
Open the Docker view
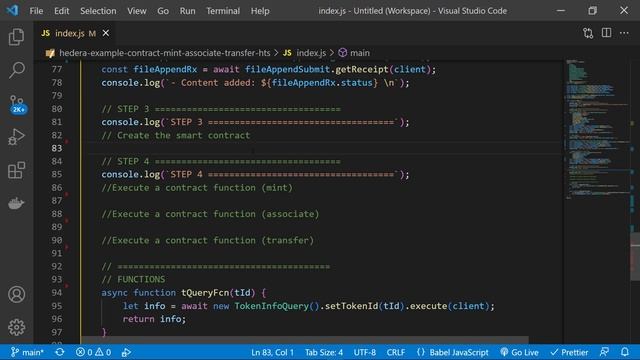coord(16,203)
